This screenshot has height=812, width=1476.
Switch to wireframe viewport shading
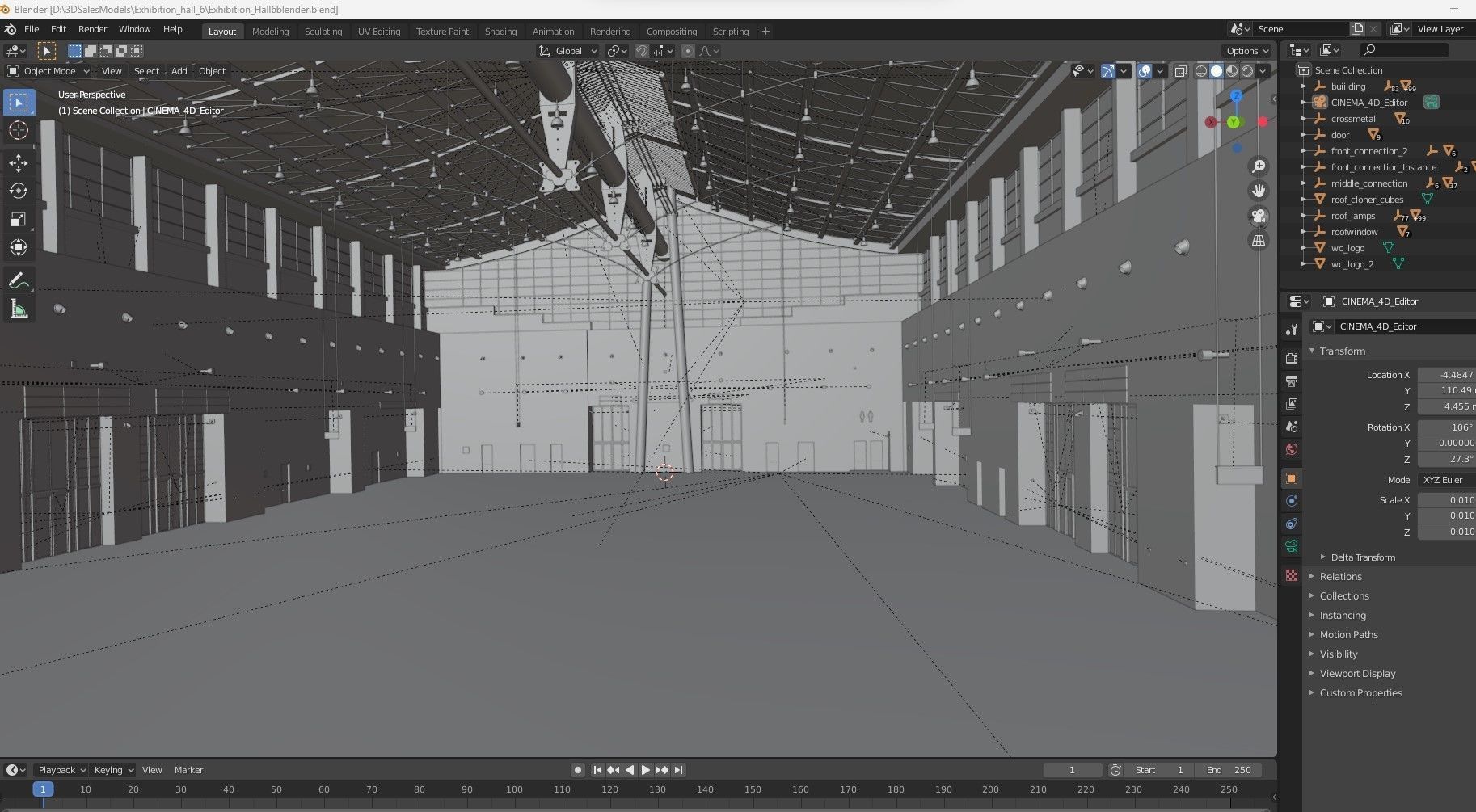point(1201,71)
